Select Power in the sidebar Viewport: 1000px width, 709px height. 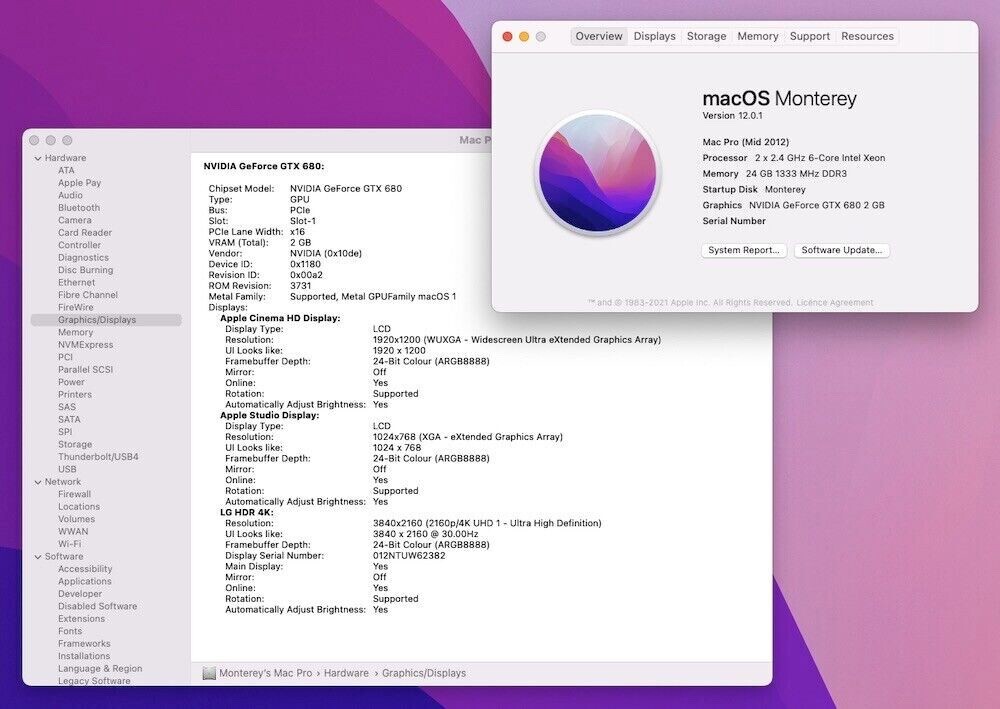pyautogui.click(x=71, y=382)
